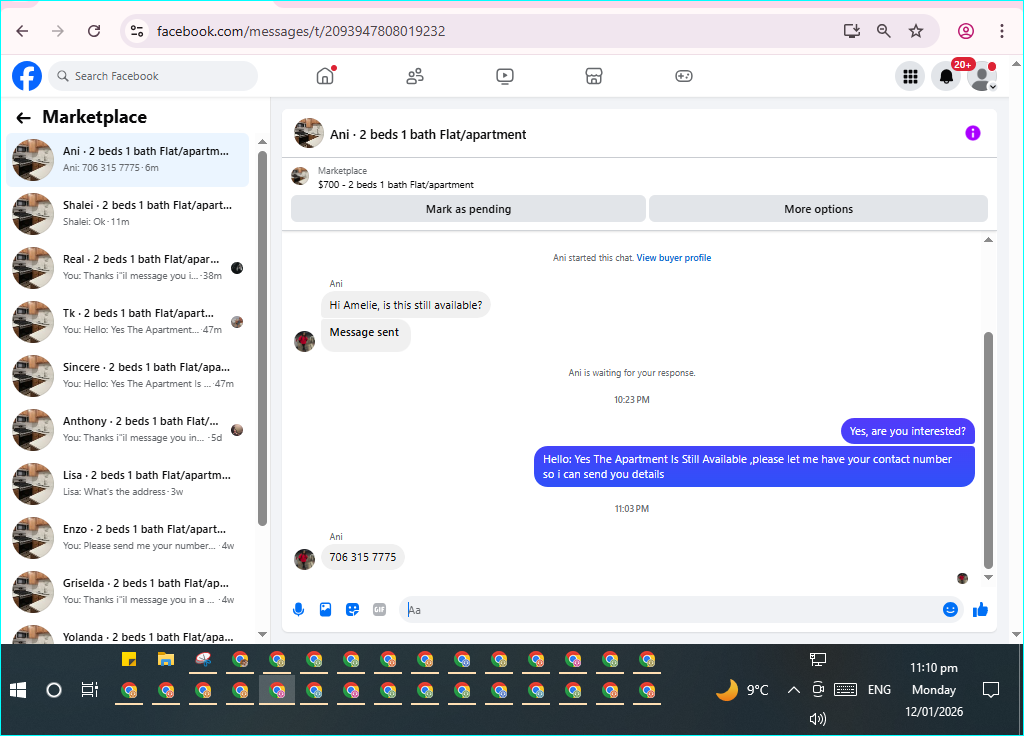Show hidden system tray icons chevron
1024x736 pixels.
[793, 690]
